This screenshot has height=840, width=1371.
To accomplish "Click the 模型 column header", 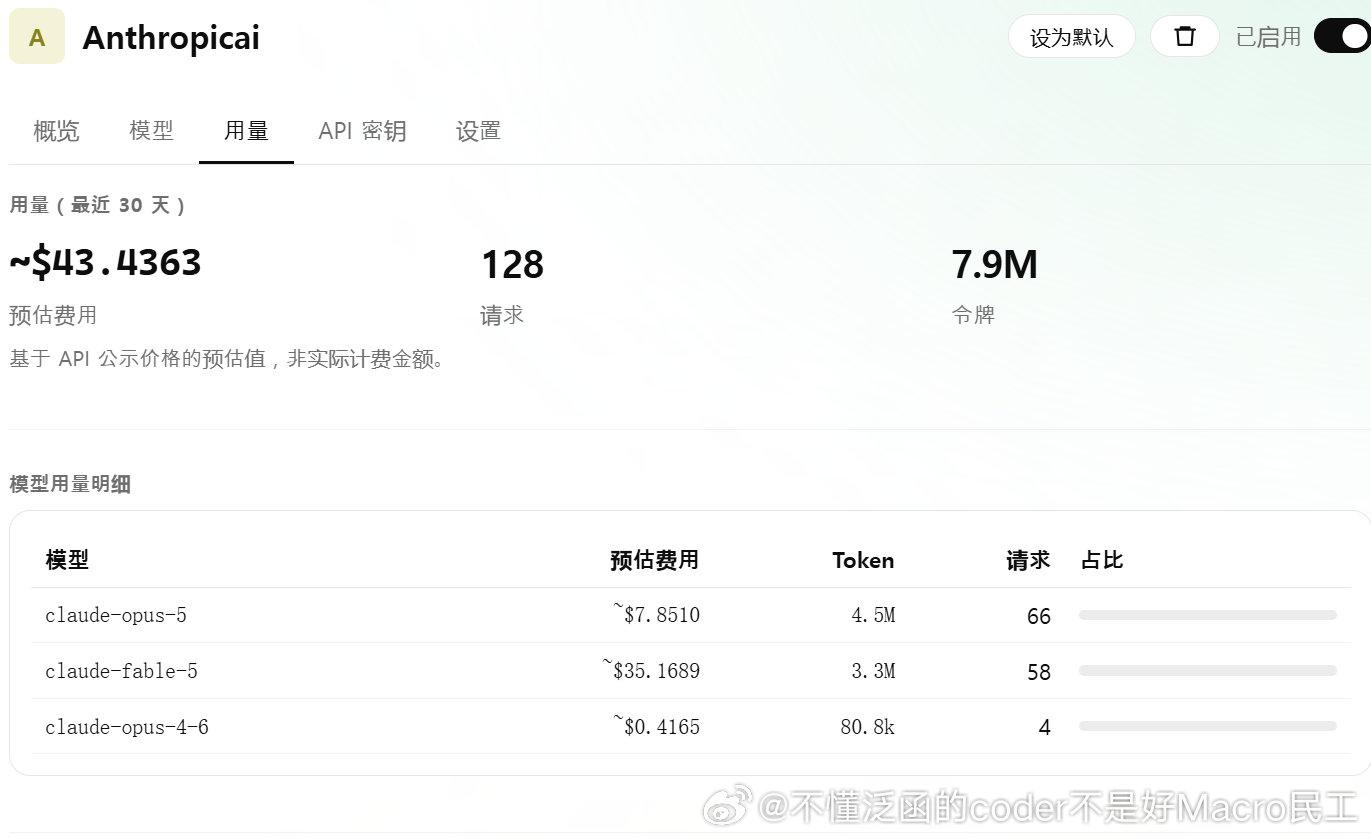I will 67,560.
